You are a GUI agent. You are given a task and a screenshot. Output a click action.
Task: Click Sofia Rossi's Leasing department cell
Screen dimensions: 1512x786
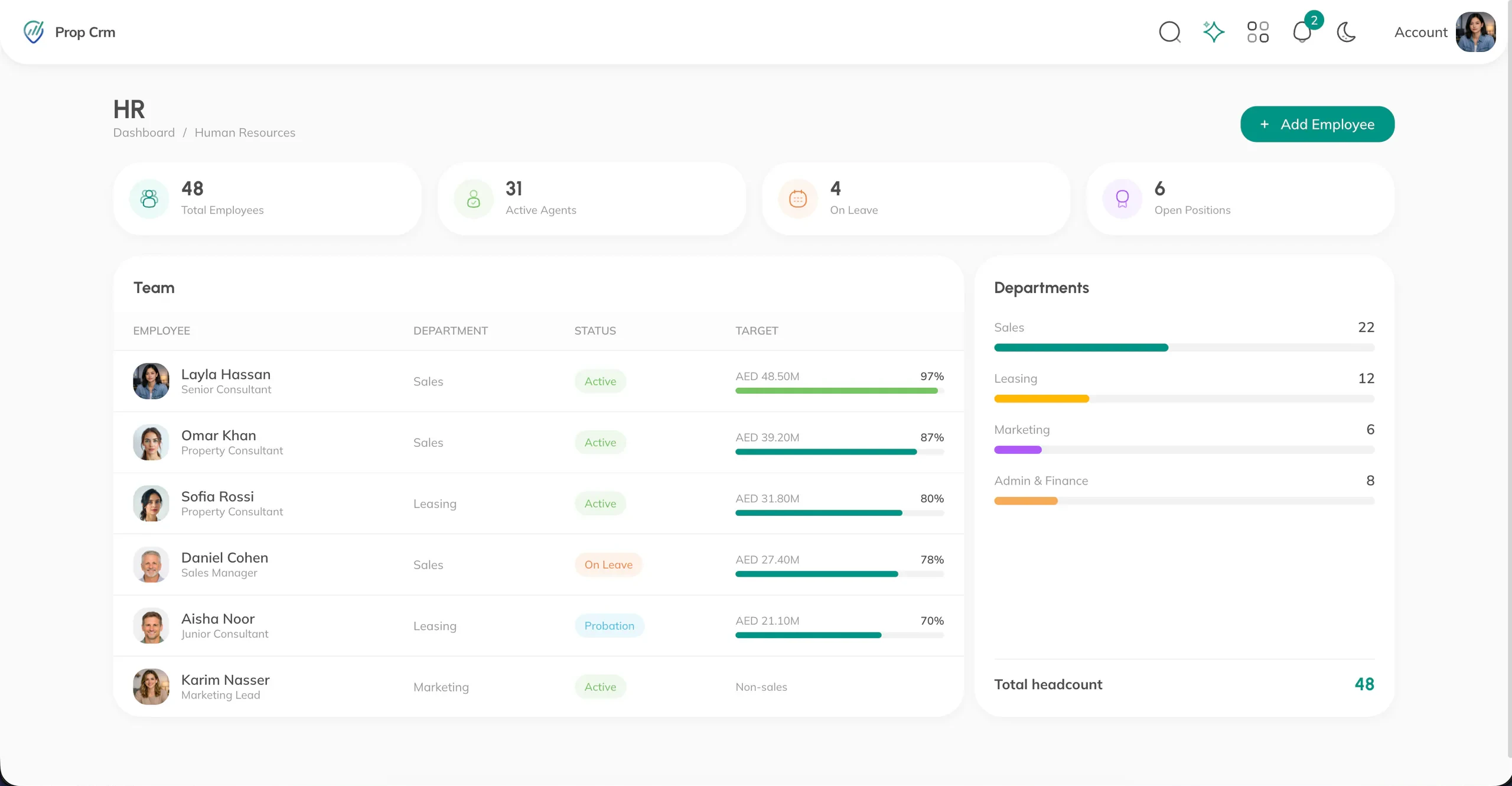tap(435, 504)
